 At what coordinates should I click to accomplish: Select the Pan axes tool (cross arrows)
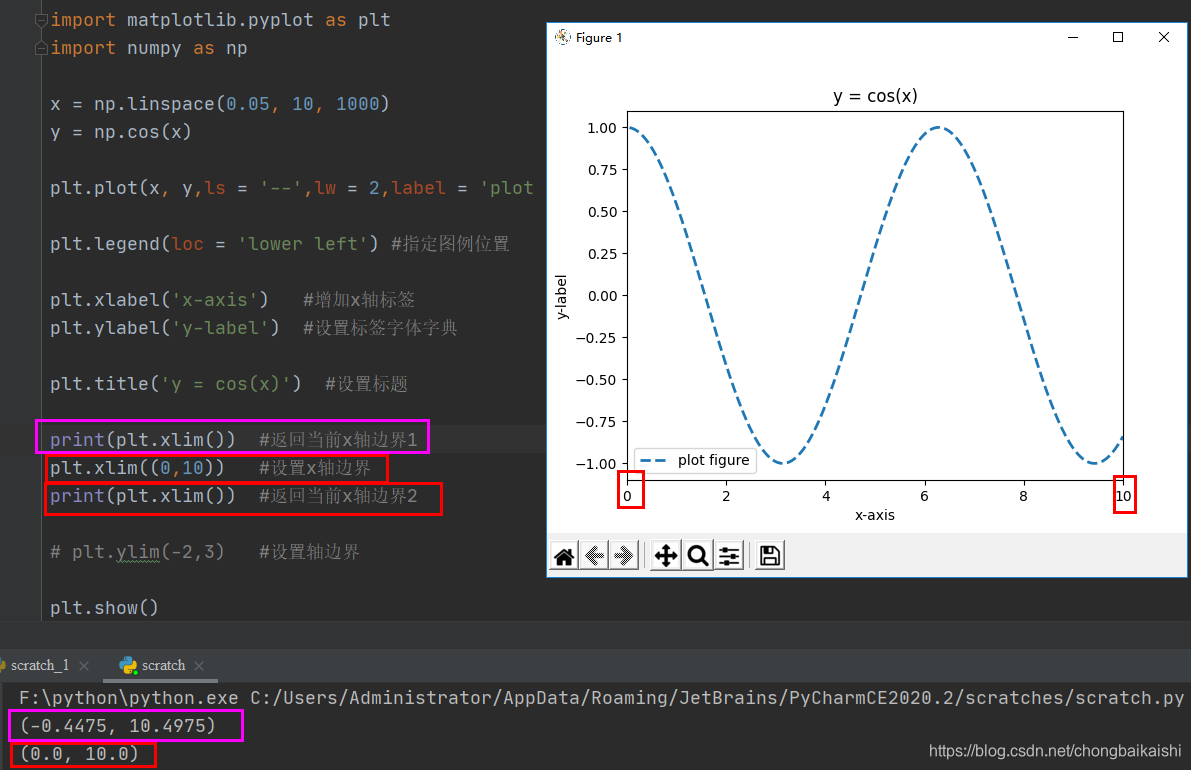(x=666, y=556)
